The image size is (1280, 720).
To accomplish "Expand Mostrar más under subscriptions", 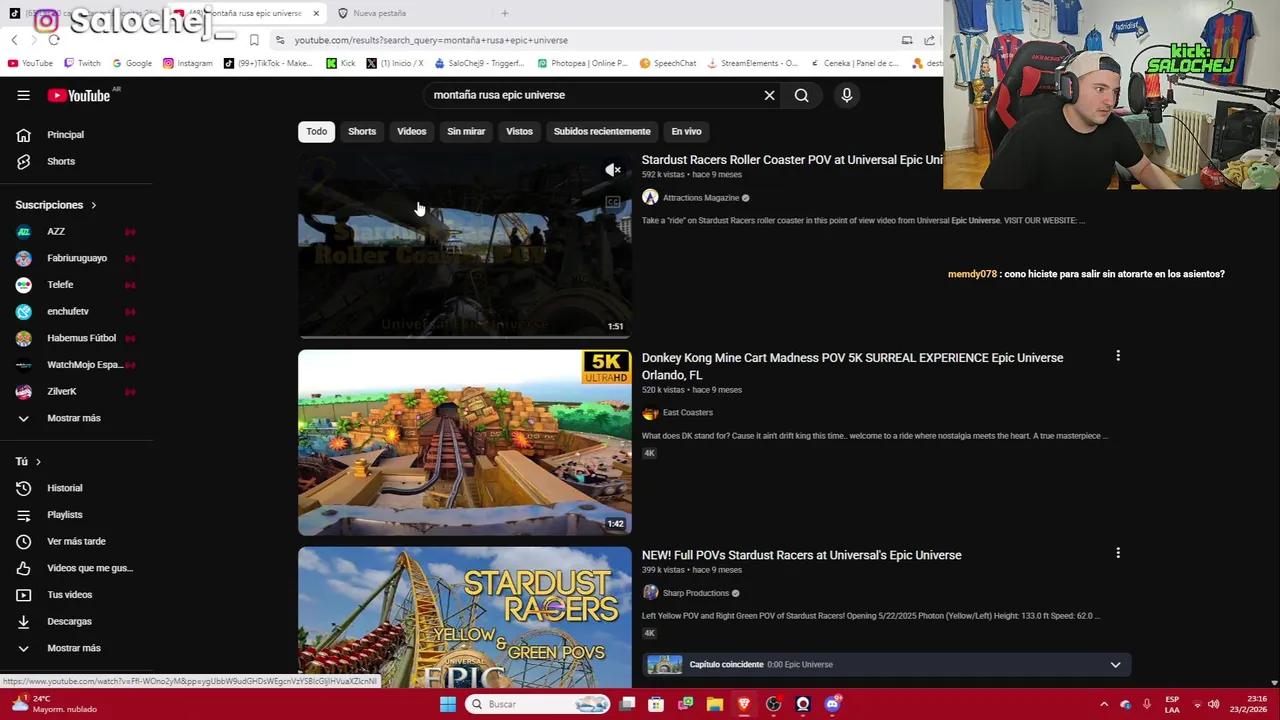I will click(x=76, y=418).
